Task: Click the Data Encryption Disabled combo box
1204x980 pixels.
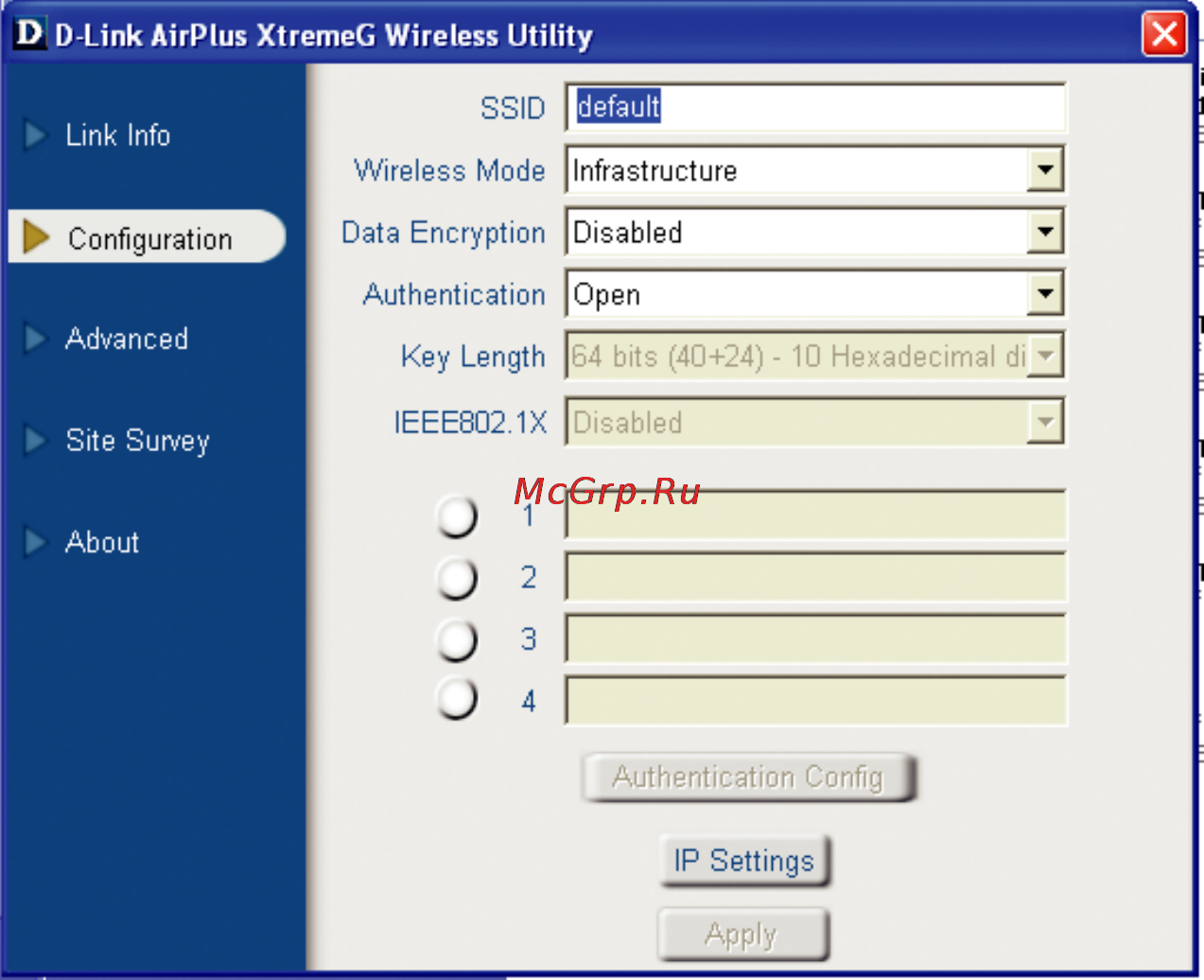Action: [x=814, y=232]
